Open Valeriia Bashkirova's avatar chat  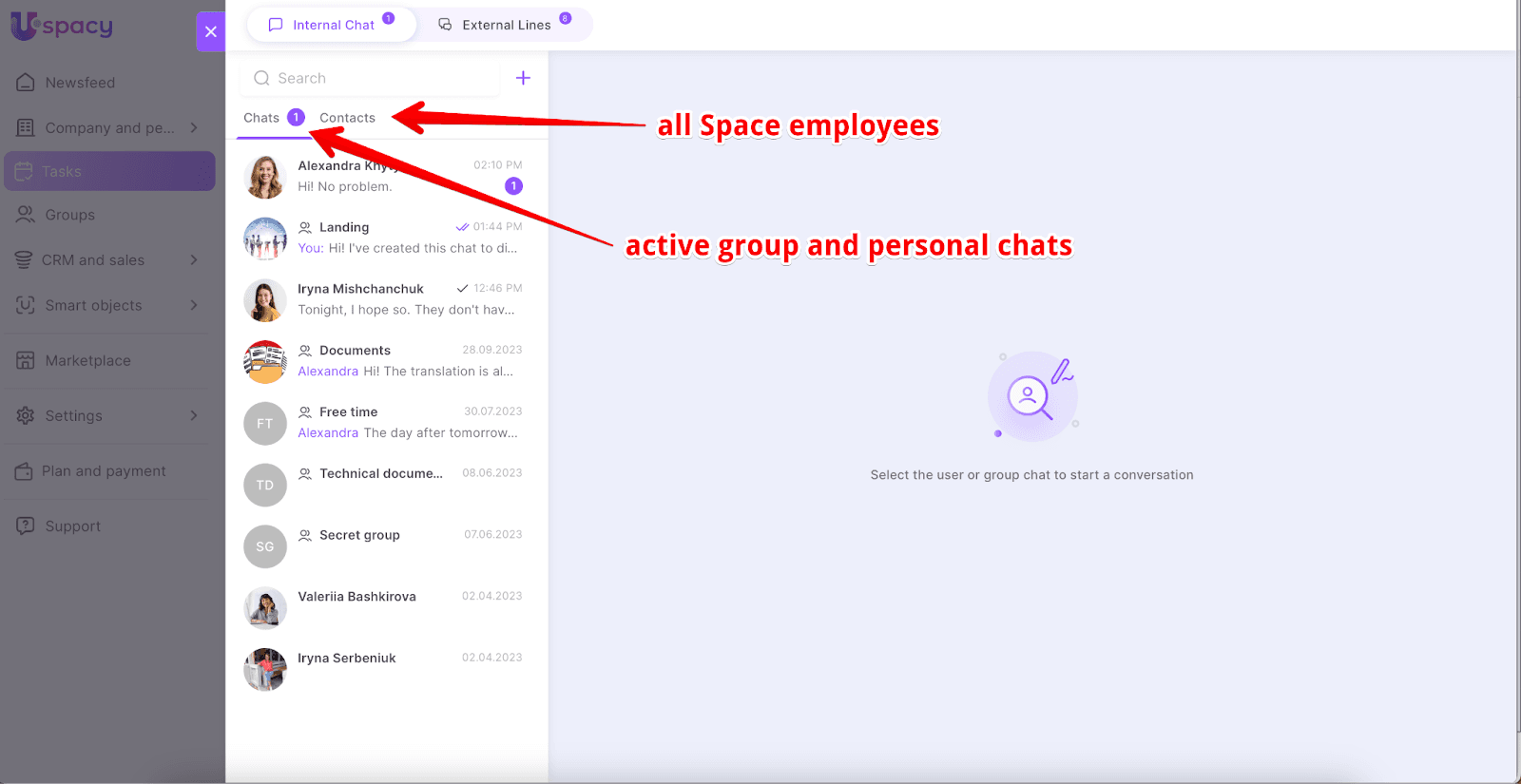(x=265, y=608)
